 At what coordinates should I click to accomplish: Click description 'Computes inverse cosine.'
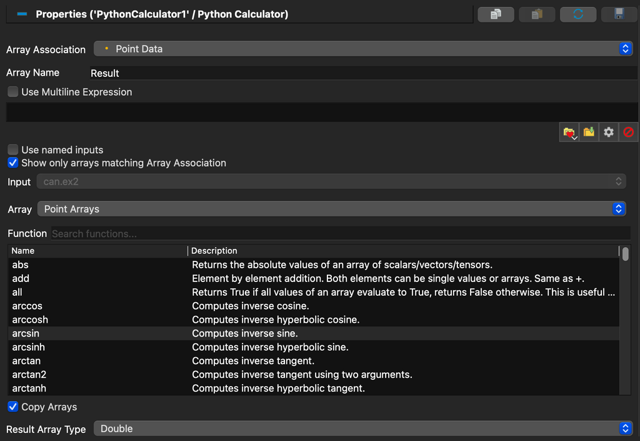(250, 306)
